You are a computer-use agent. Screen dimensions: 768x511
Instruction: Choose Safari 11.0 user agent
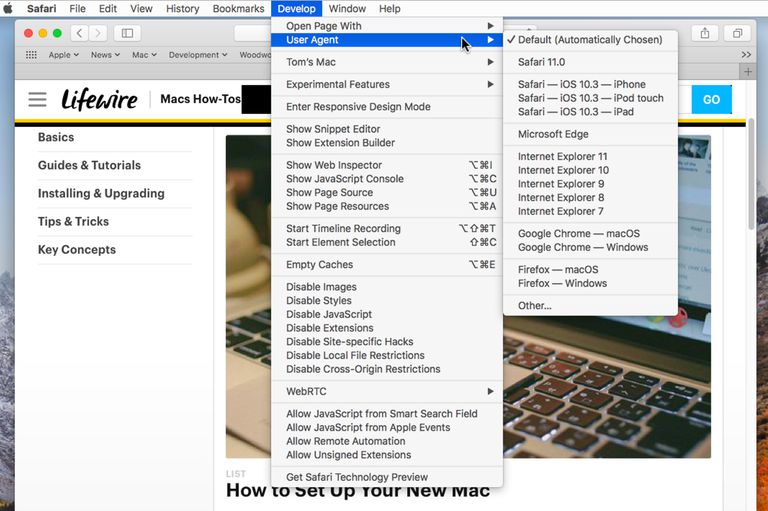point(590,62)
